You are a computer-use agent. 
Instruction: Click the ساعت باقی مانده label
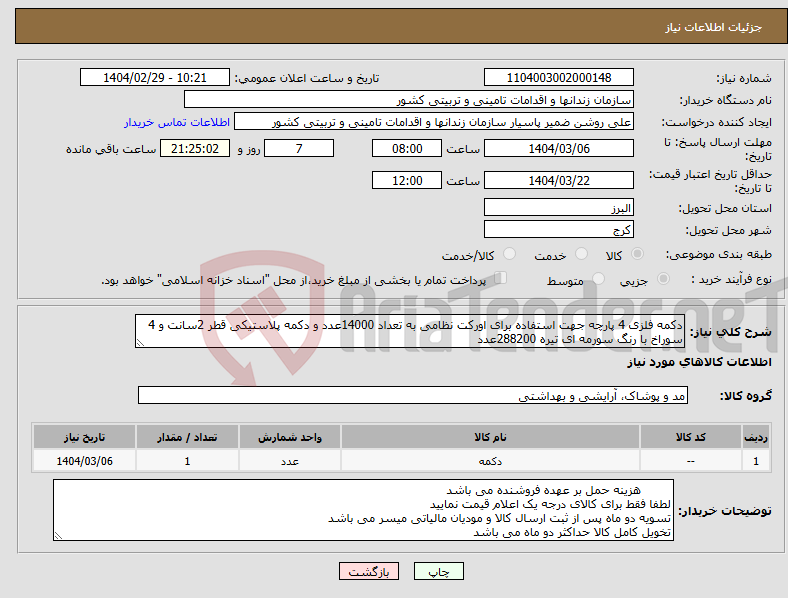[111, 149]
